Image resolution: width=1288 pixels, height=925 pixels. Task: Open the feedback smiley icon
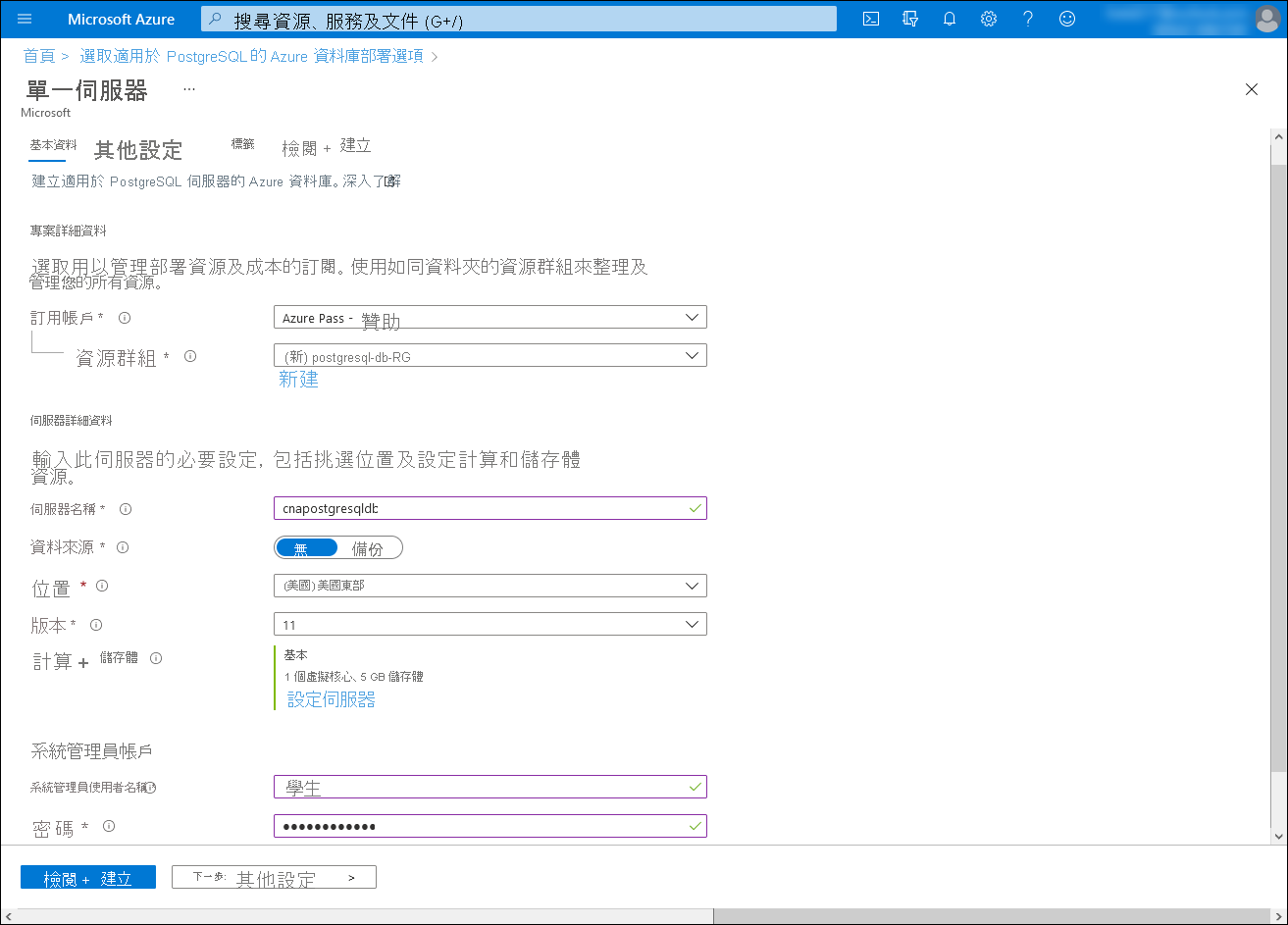click(x=1067, y=19)
